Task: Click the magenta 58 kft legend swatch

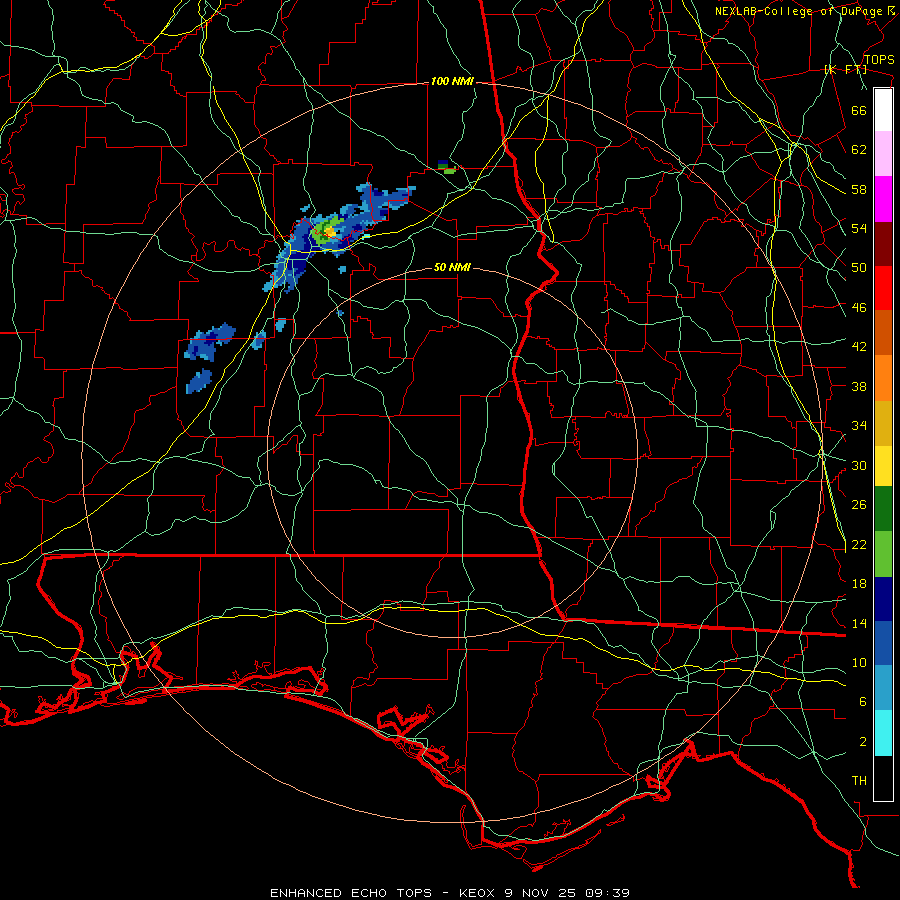Action: [x=883, y=199]
